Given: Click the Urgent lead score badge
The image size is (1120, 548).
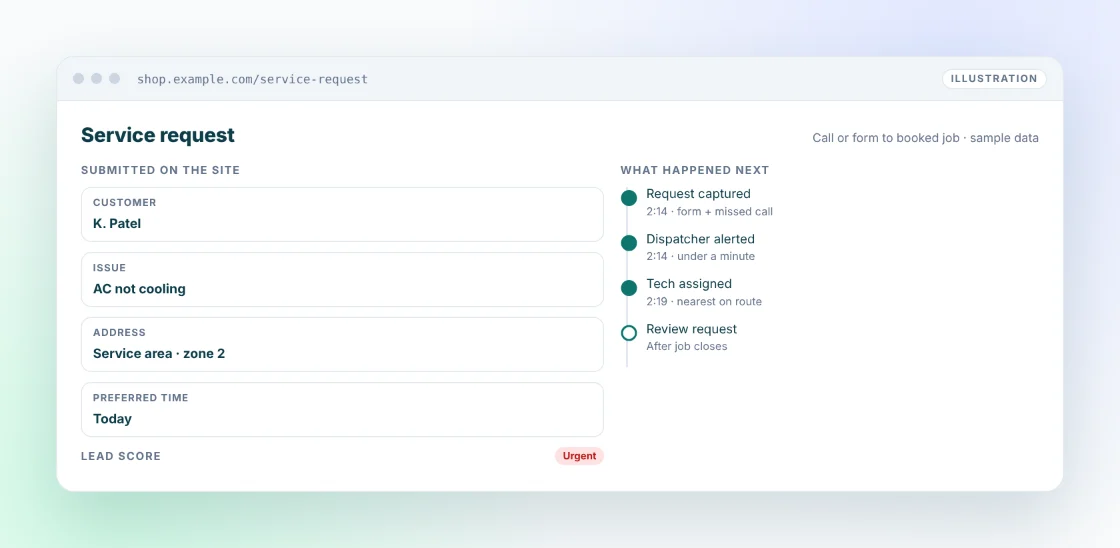Looking at the screenshot, I should point(579,456).
